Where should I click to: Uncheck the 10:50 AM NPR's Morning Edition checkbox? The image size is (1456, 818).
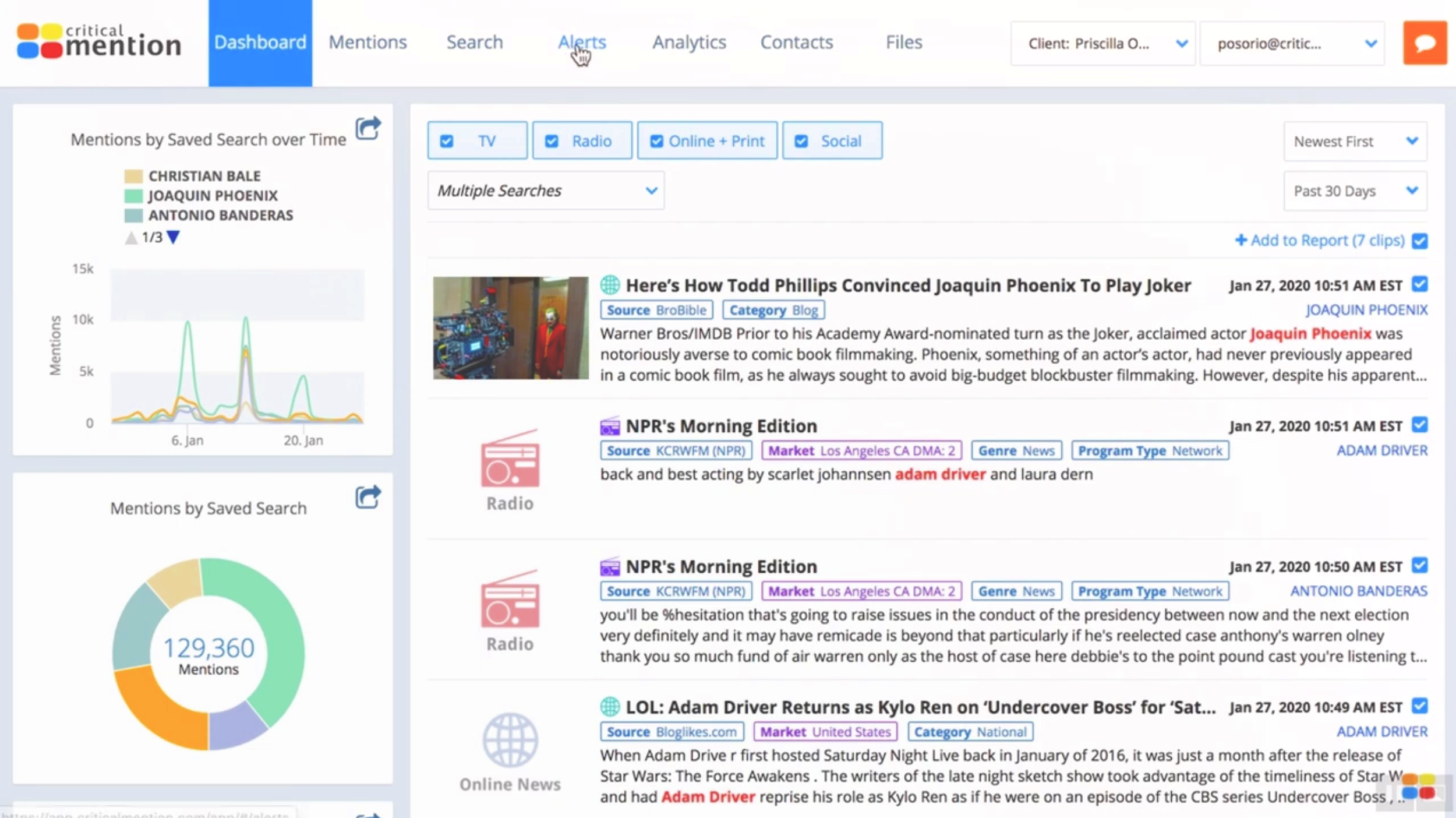[1420, 565]
